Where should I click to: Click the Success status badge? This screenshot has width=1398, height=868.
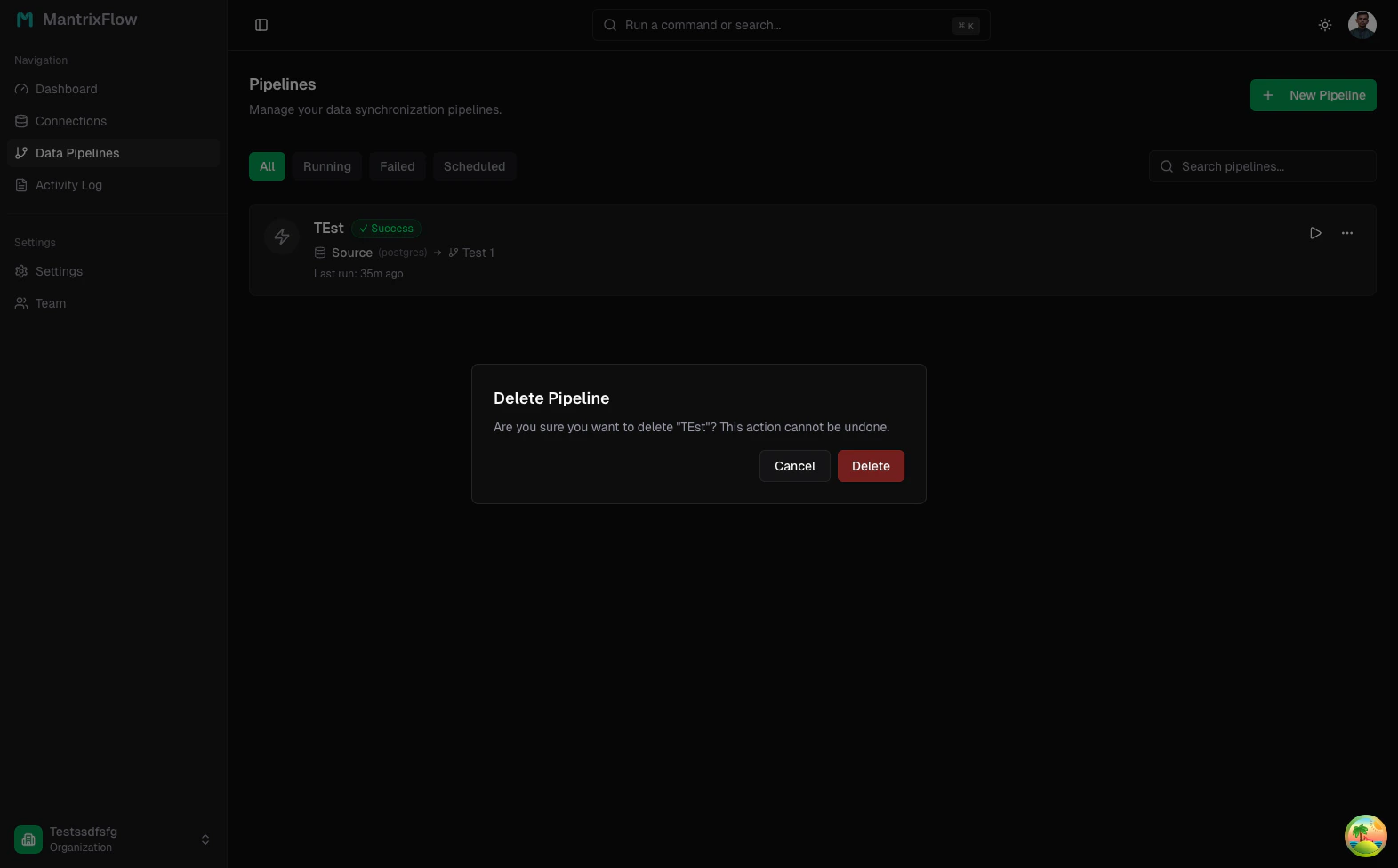(386, 229)
